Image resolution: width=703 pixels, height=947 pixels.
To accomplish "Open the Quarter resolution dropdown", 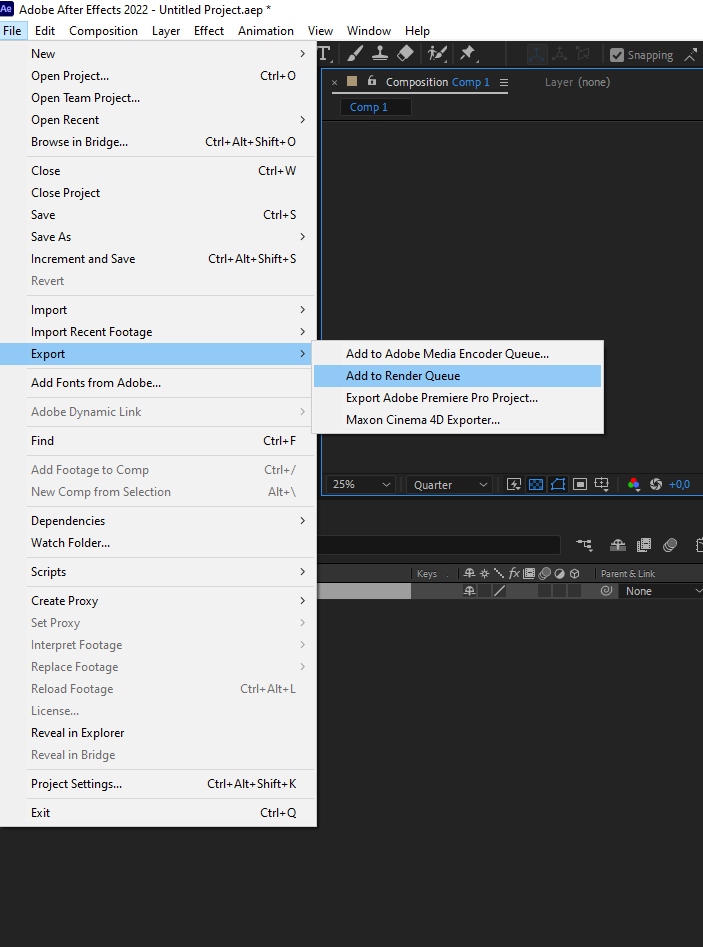I will (450, 484).
